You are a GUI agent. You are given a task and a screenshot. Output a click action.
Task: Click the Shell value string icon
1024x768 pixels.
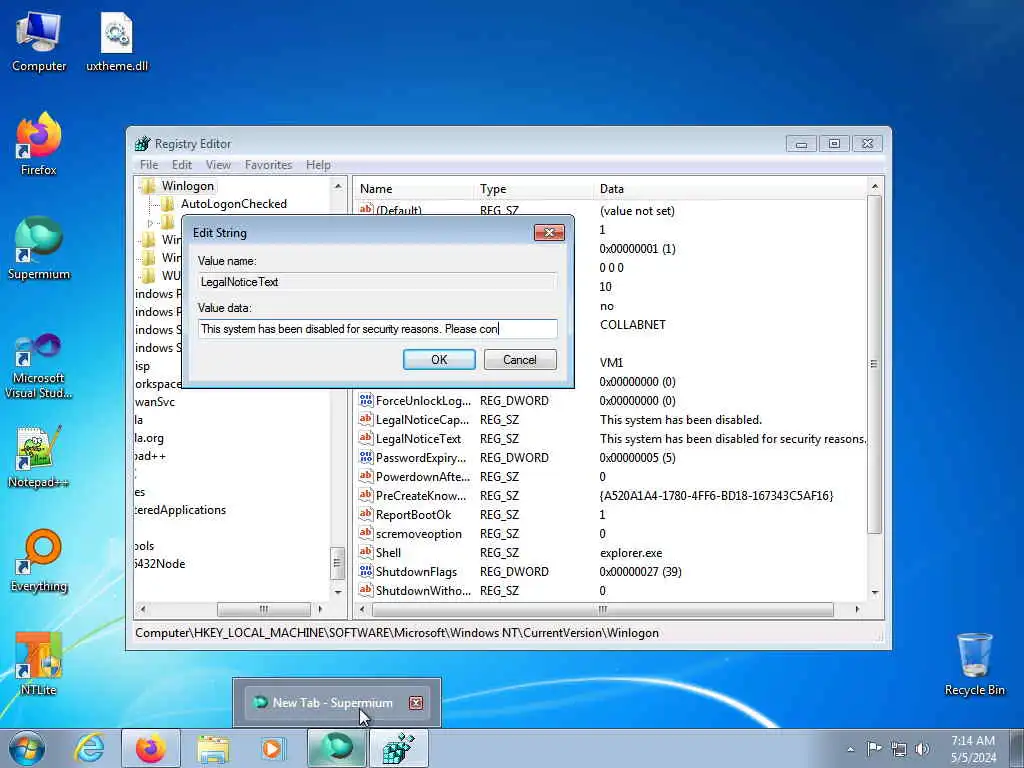tap(366, 552)
